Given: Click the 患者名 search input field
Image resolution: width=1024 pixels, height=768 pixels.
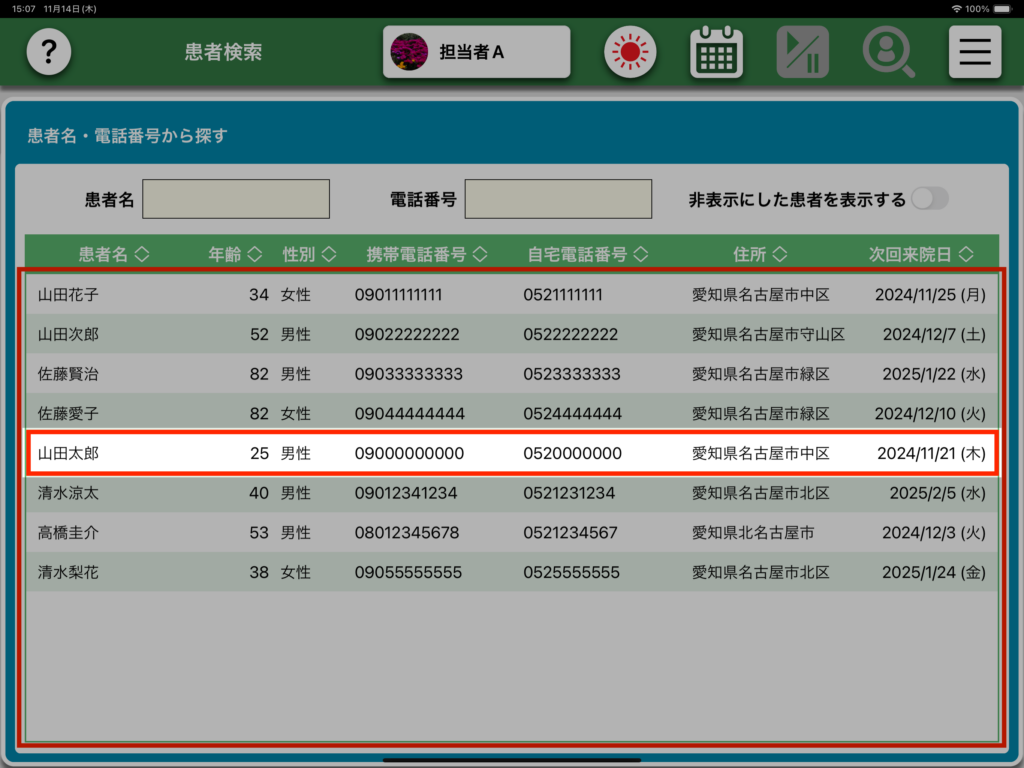Looking at the screenshot, I should [236, 199].
